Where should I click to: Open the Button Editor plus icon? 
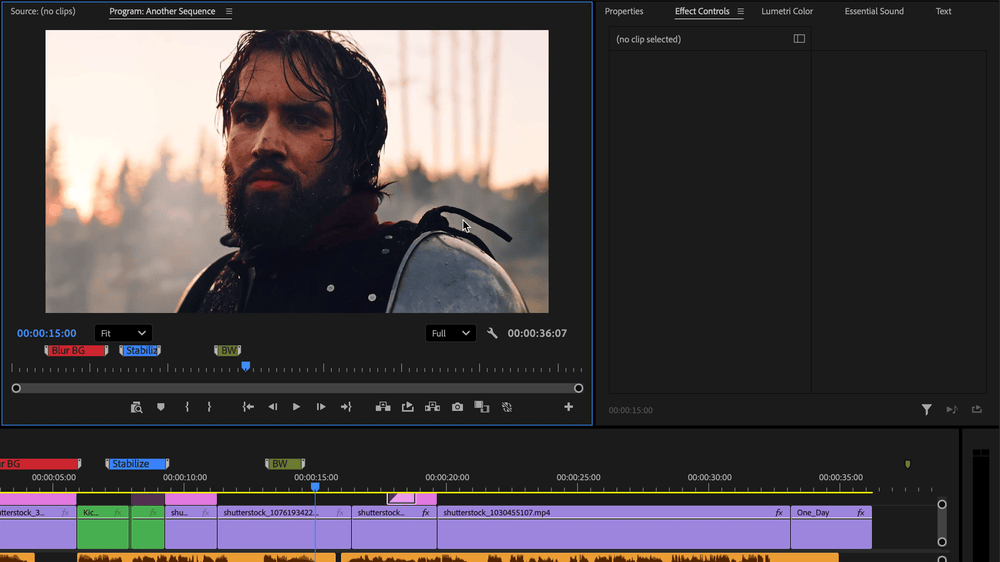tap(568, 407)
